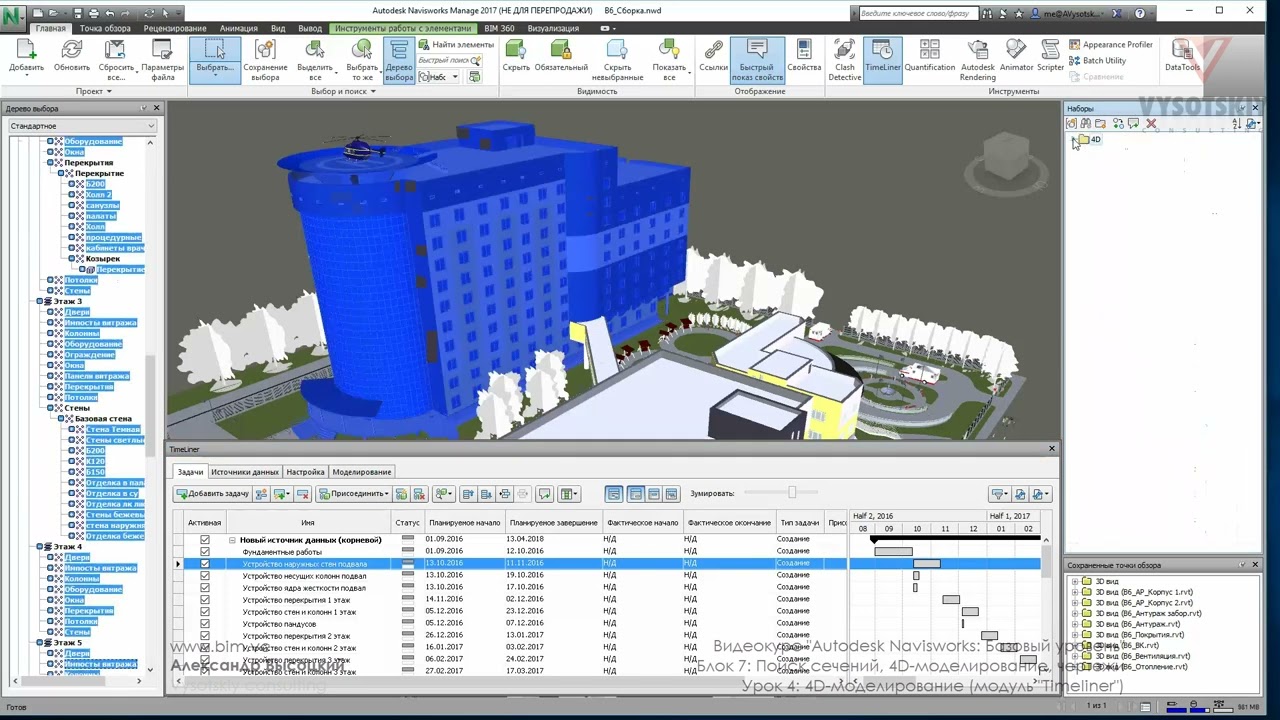
Task: Click Найти элементы (Find Items)
Action: pyautogui.click(x=456, y=45)
